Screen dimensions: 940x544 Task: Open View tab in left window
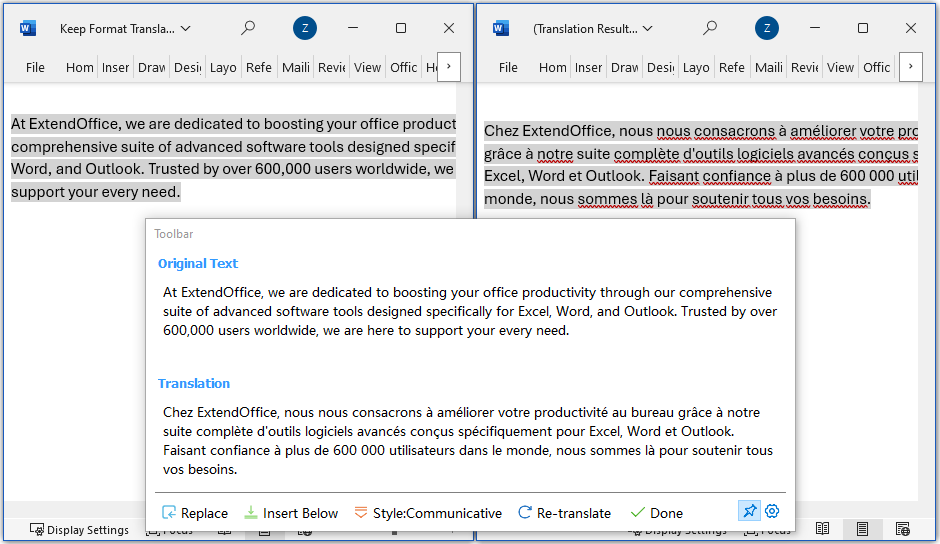click(x=367, y=68)
